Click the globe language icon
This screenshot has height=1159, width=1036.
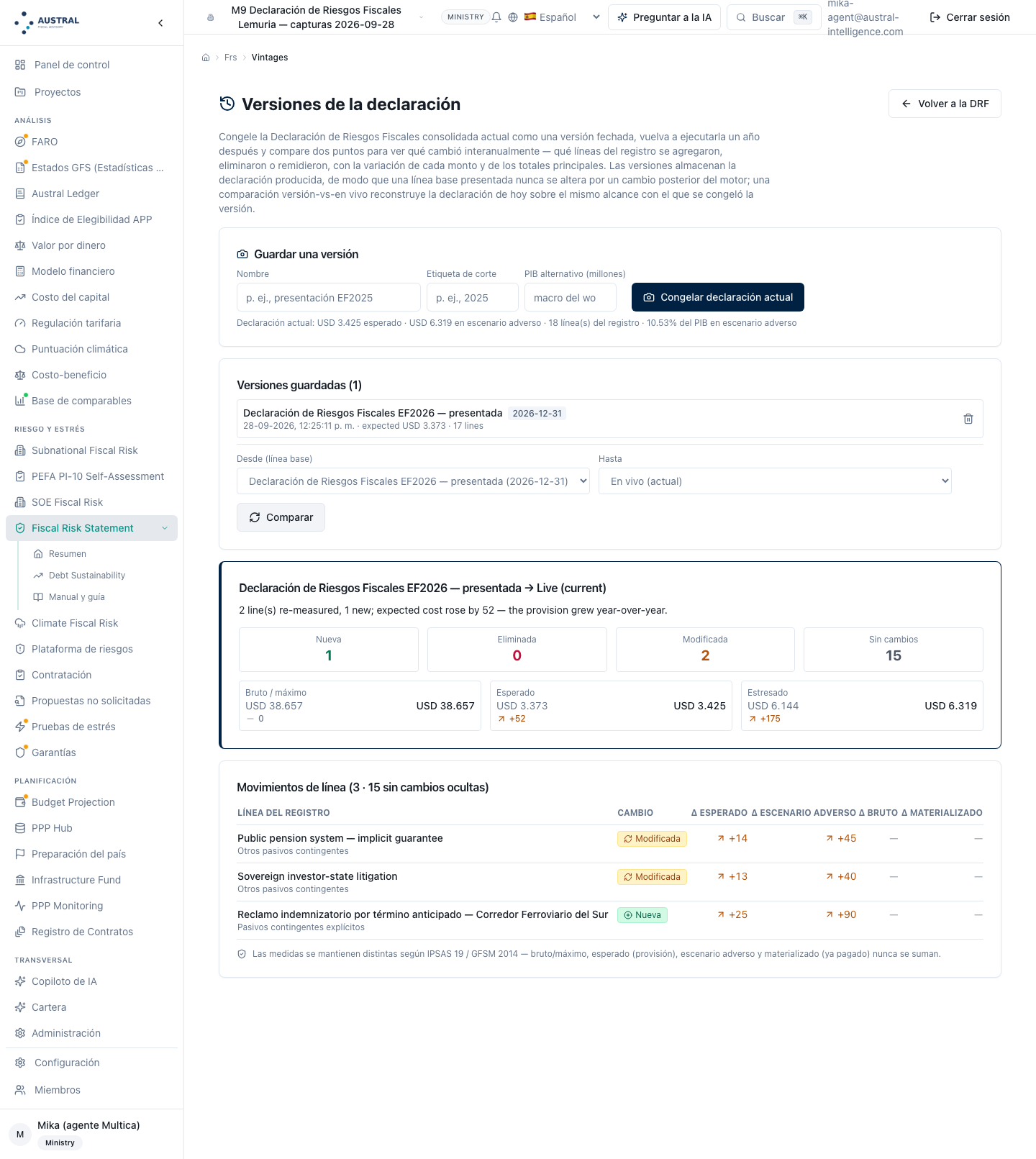click(513, 17)
